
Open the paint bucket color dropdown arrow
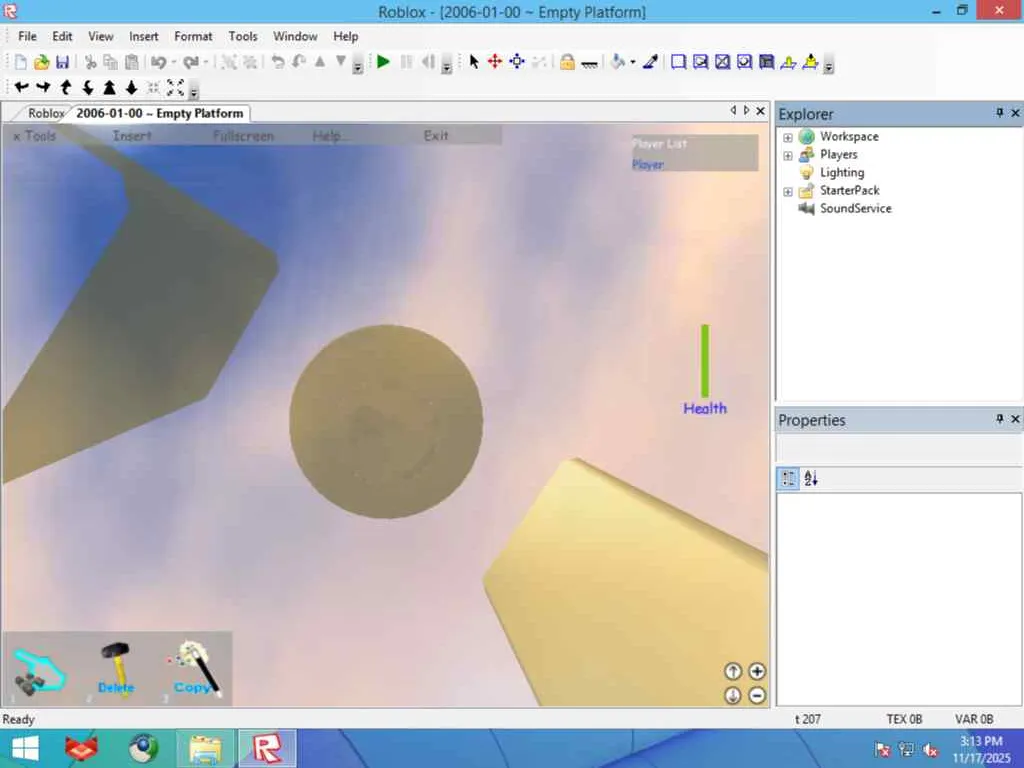(x=633, y=63)
